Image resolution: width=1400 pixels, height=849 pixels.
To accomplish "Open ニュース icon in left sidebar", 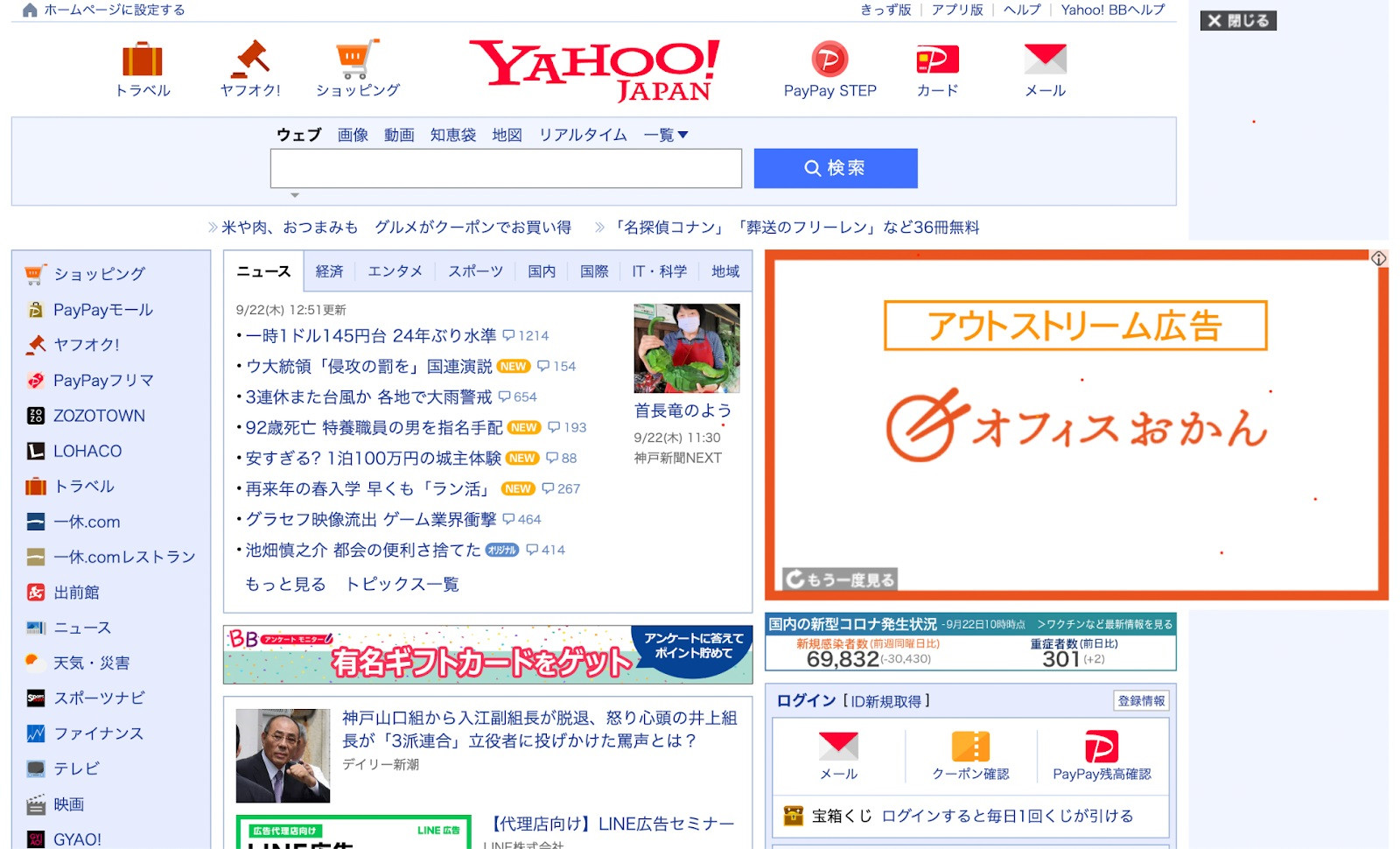I will tap(35, 628).
